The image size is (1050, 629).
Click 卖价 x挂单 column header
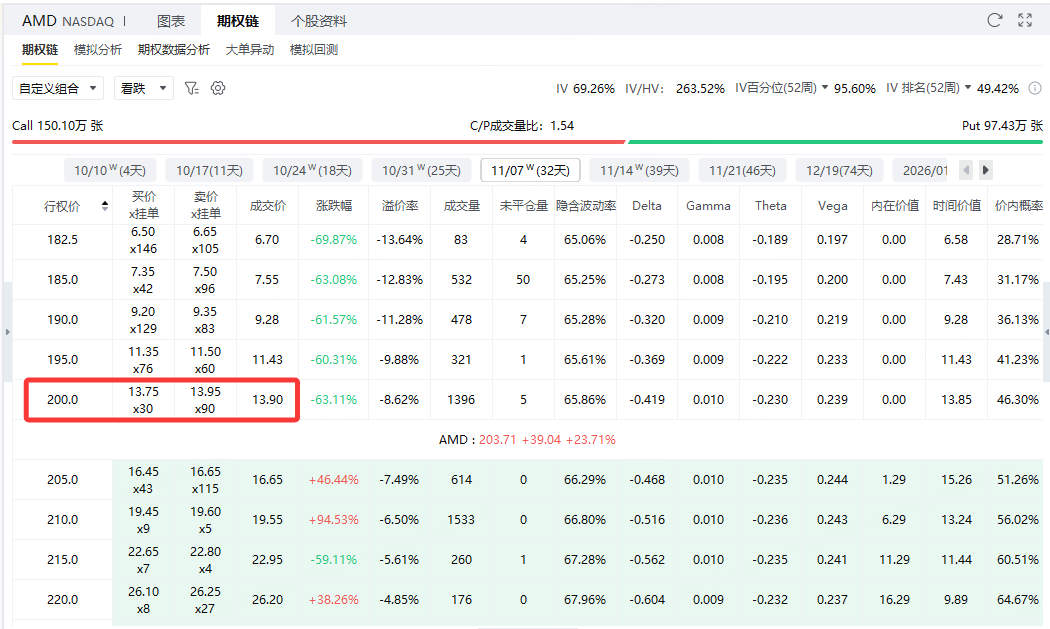click(x=206, y=205)
